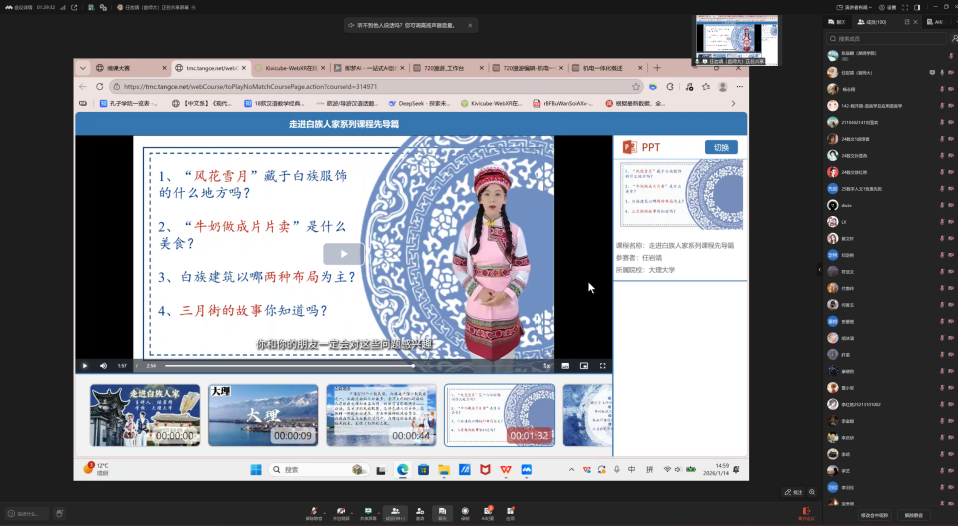
Task: Click the 切换 button beside PPT
Action: tap(721, 147)
